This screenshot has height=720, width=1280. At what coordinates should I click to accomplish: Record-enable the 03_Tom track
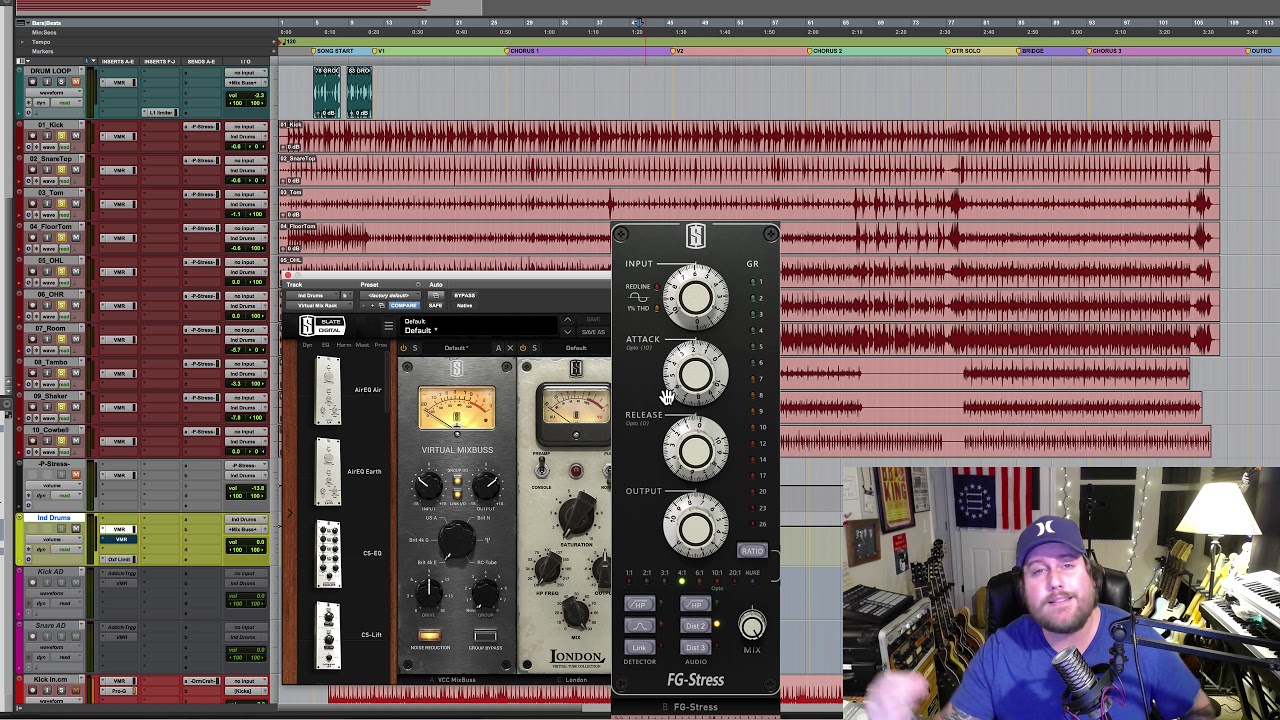point(32,203)
